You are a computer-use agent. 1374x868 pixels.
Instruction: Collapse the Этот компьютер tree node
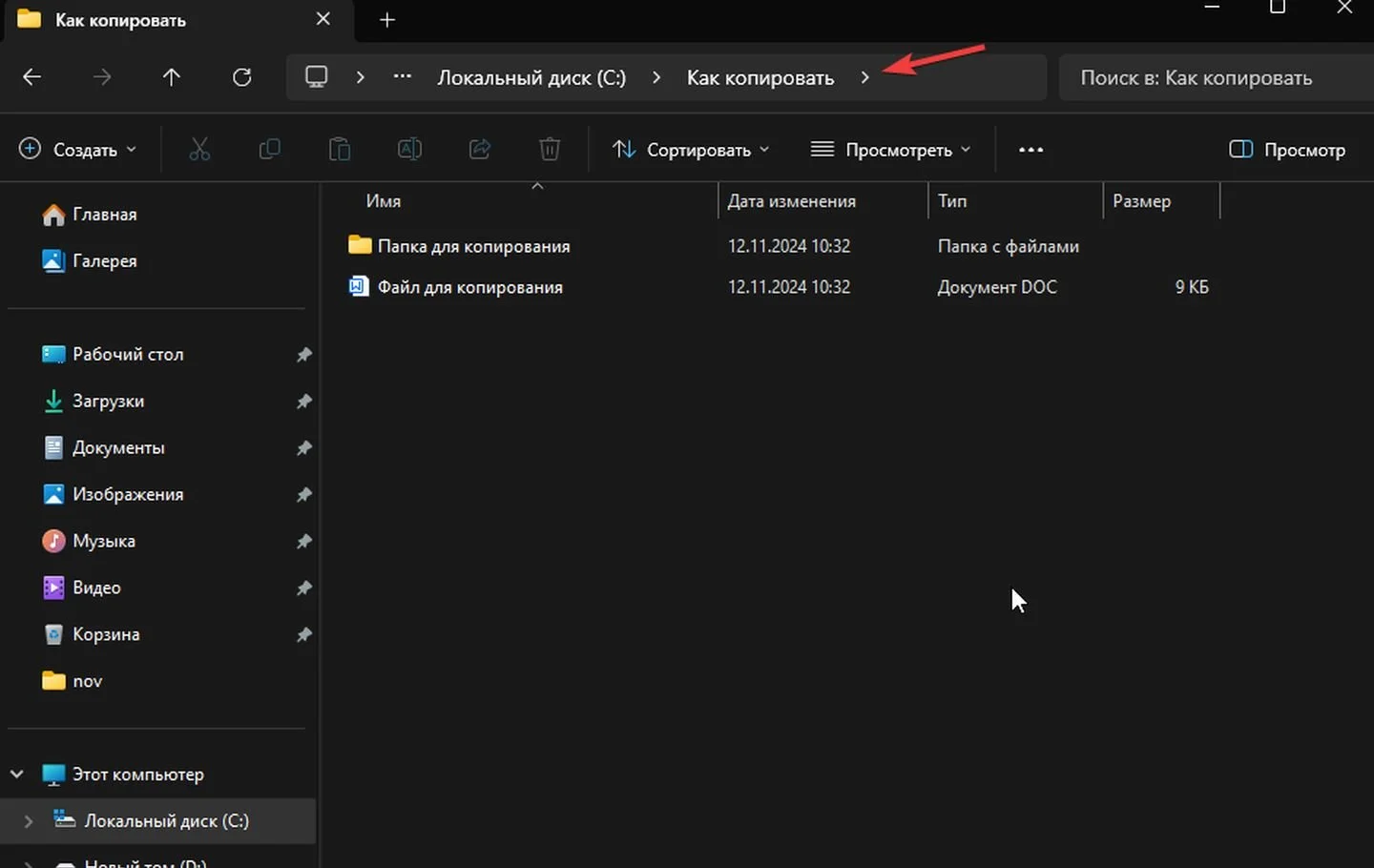click(17, 775)
